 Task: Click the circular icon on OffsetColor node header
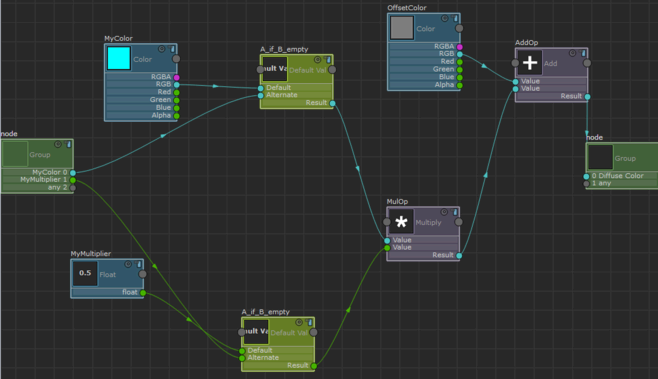pos(444,18)
